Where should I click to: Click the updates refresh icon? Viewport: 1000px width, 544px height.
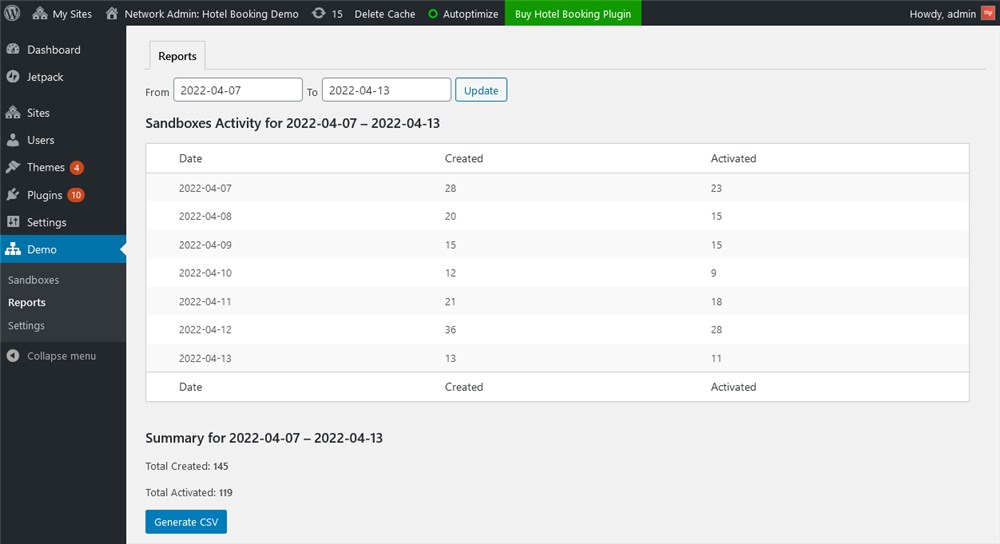[x=318, y=13]
